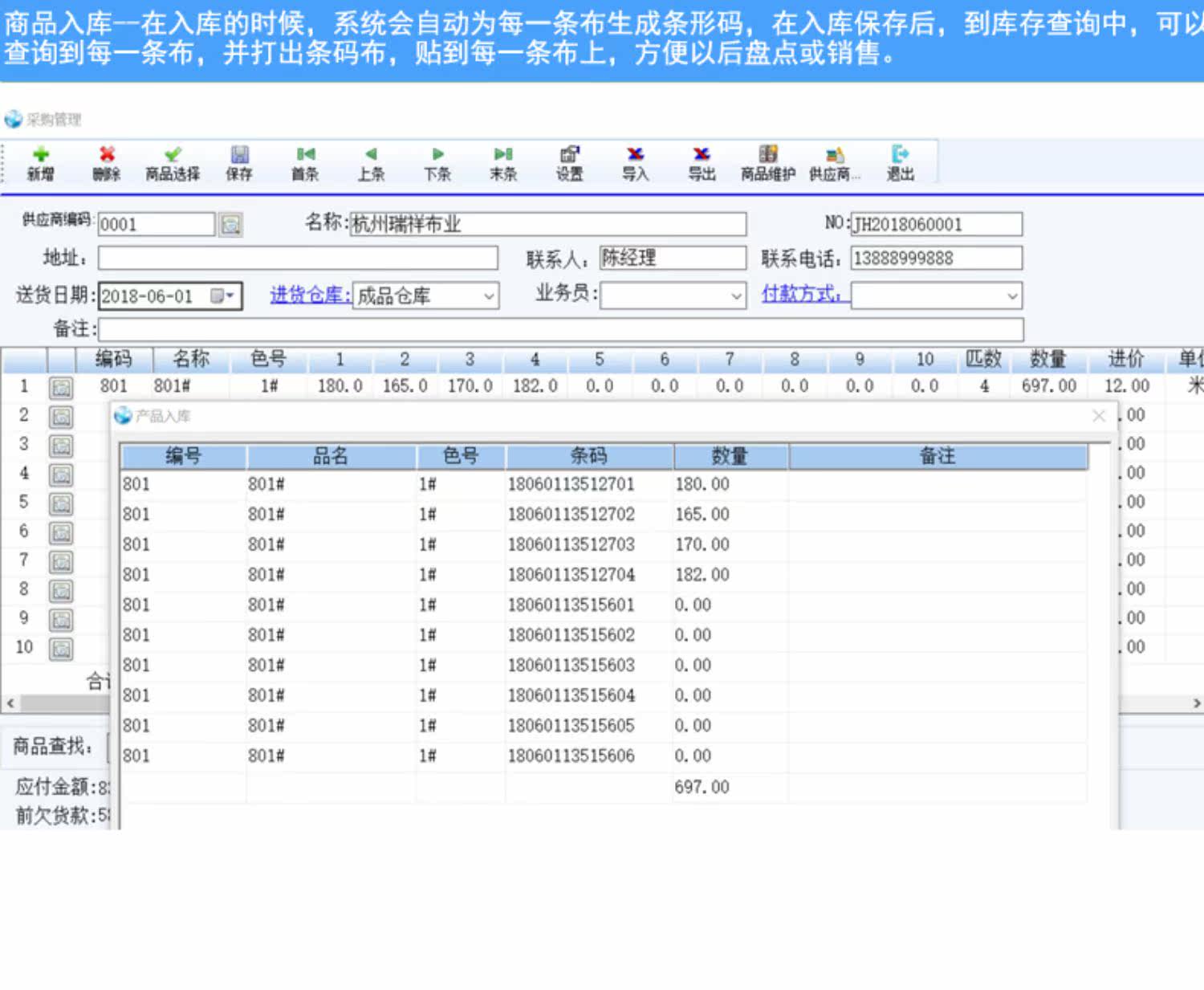
Task: Click the 联系人 contact field
Action: pyautogui.click(x=673, y=258)
